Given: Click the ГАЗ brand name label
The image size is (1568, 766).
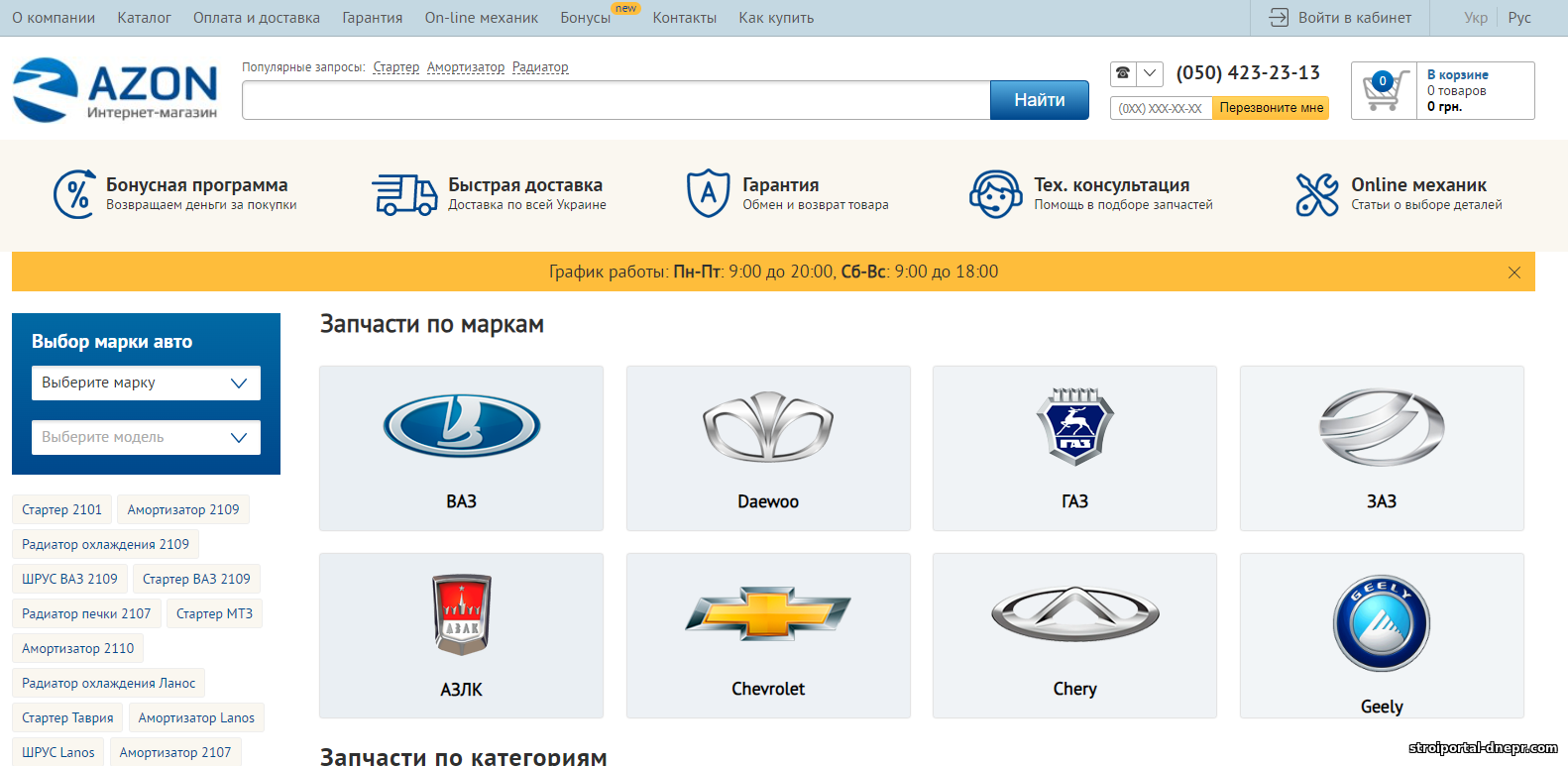Looking at the screenshot, I should point(1075,501).
